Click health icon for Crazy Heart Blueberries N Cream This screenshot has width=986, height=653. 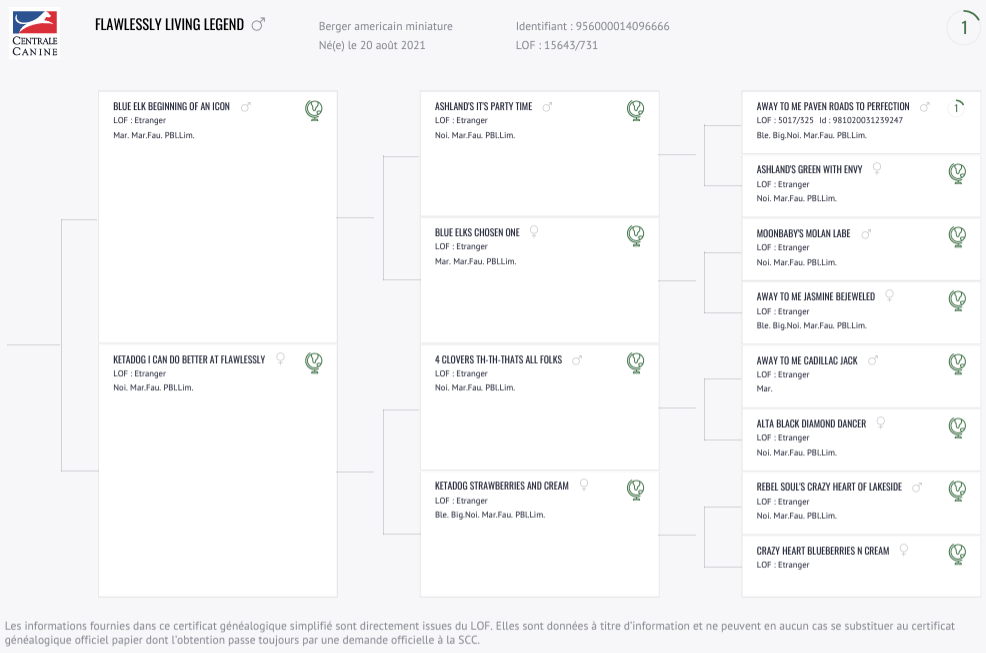click(957, 554)
